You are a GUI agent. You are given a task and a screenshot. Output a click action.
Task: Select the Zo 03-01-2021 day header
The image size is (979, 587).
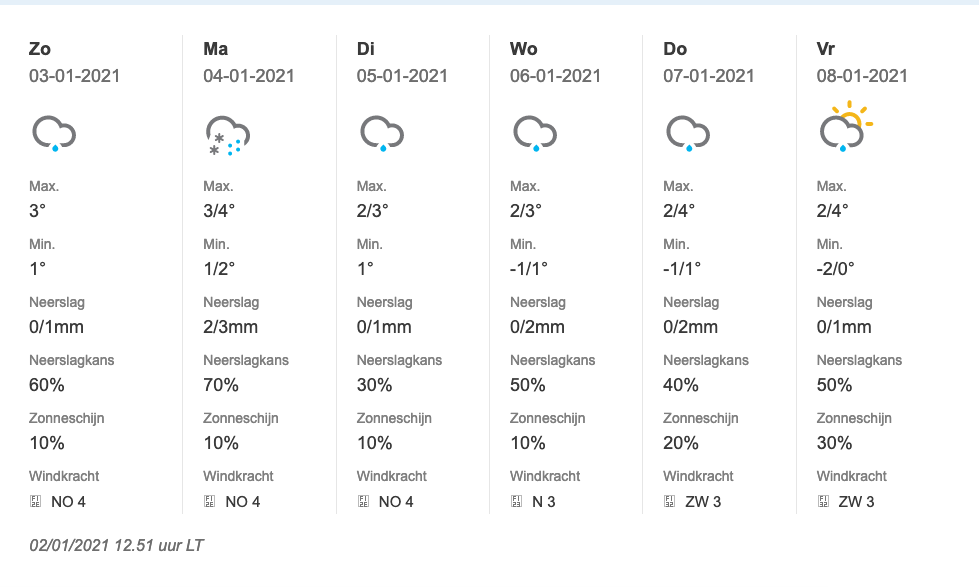pos(74,62)
